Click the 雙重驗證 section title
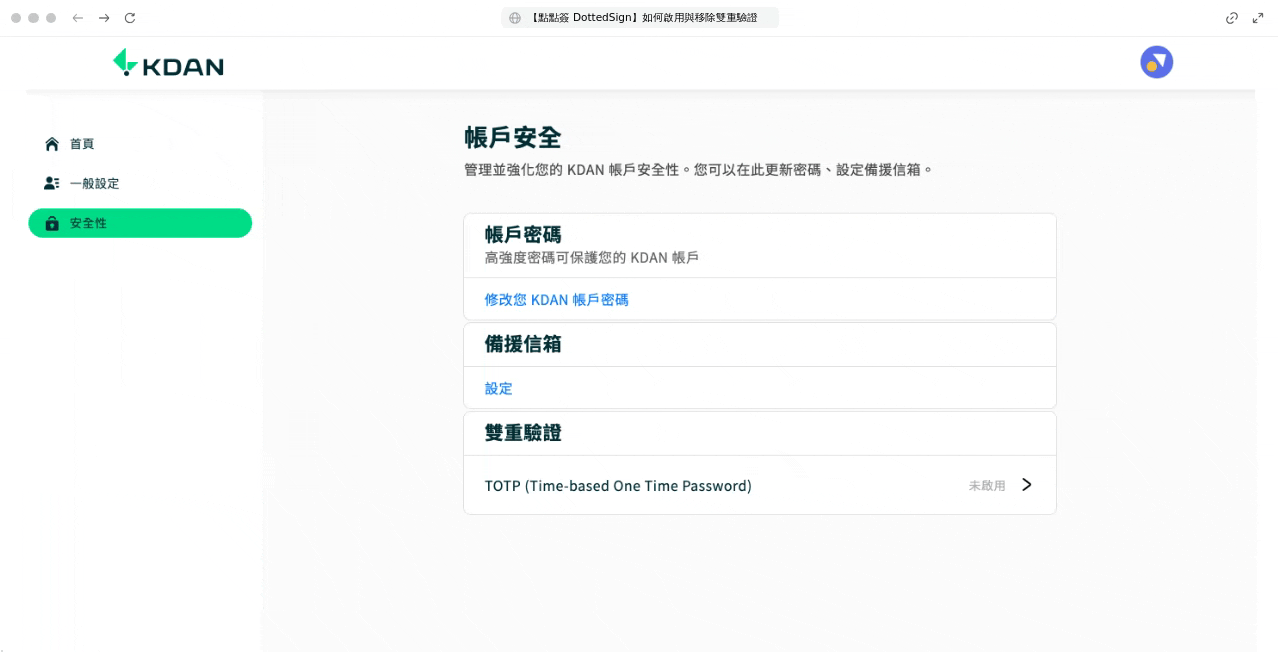 pyautogui.click(x=523, y=432)
